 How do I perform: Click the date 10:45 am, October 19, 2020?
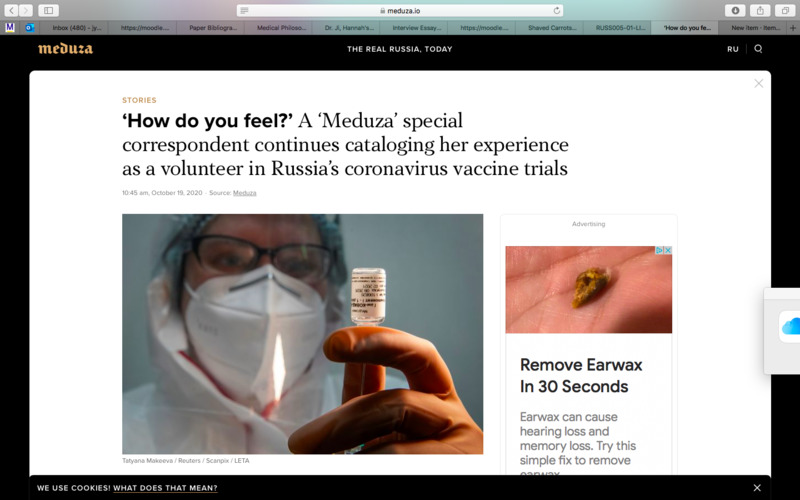coord(162,193)
